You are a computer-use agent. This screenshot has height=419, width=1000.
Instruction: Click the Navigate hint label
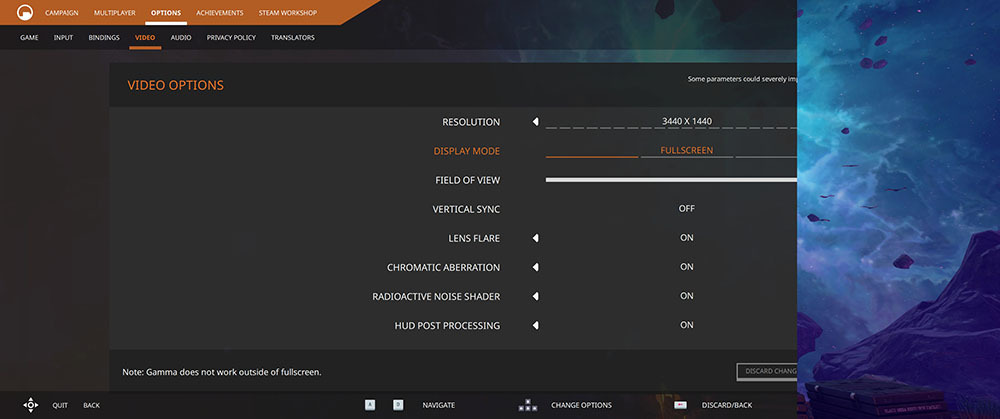click(x=439, y=406)
